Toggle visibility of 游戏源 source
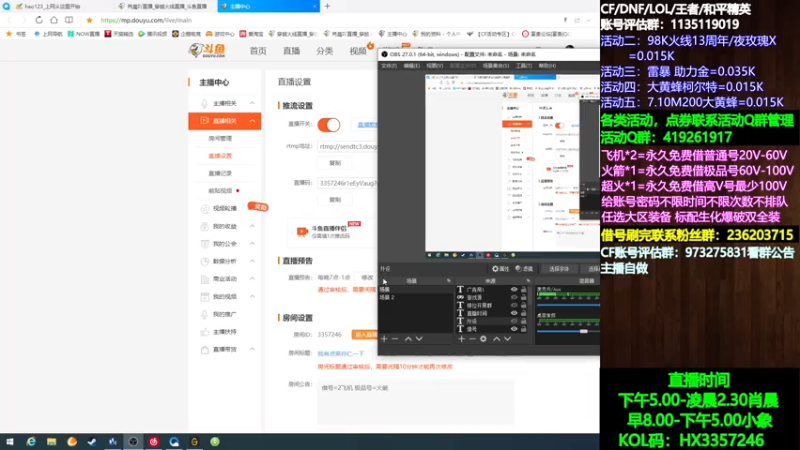The width and height of the screenshot is (800, 450). tap(514, 297)
